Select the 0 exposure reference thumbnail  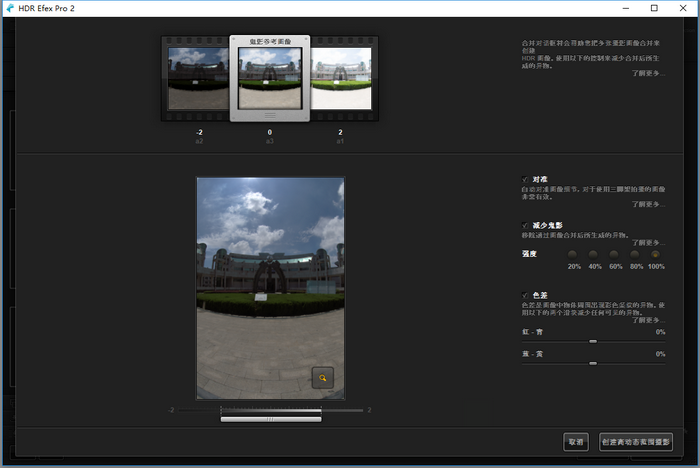coord(270,79)
